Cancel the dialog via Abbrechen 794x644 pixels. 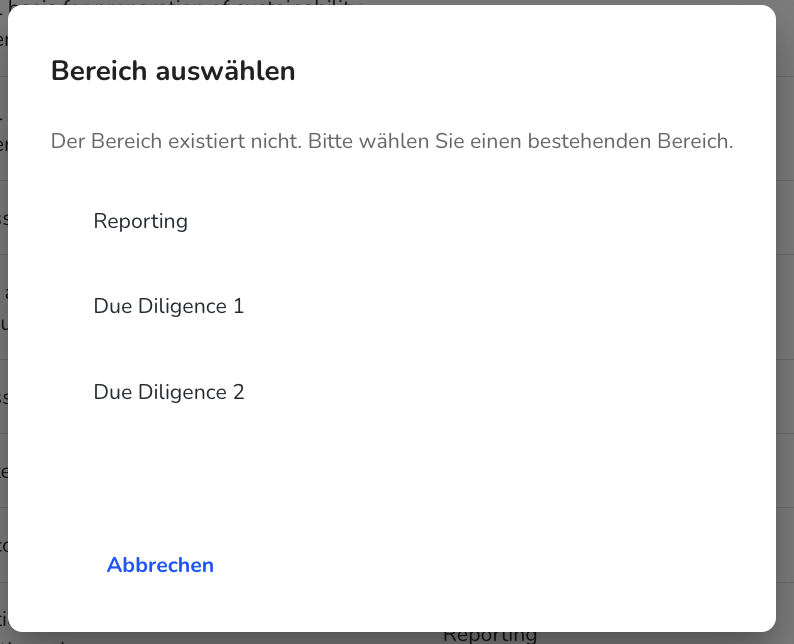pyautogui.click(x=160, y=565)
